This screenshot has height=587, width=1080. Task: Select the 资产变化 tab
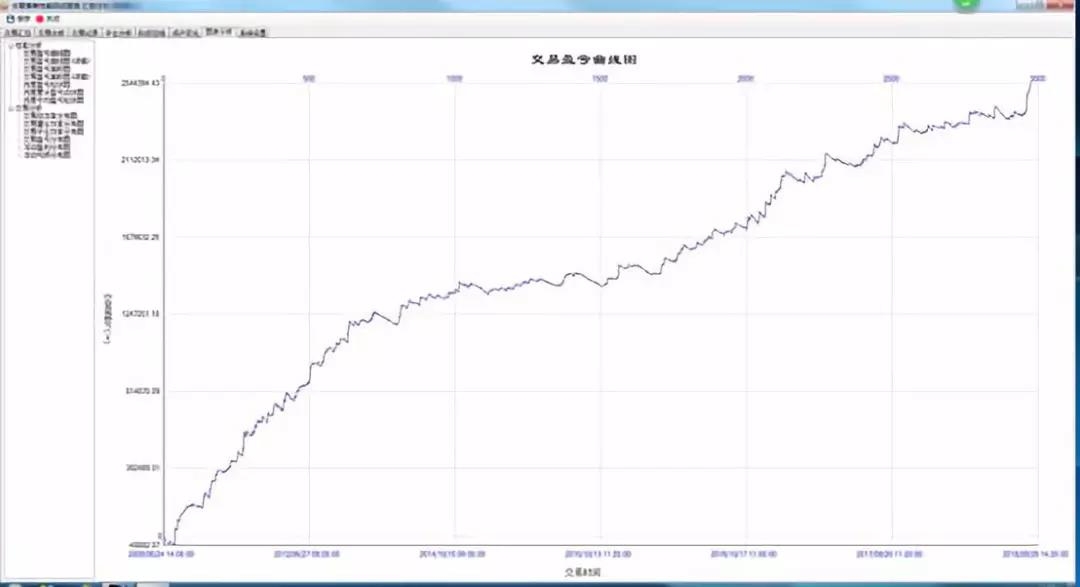(x=185, y=32)
